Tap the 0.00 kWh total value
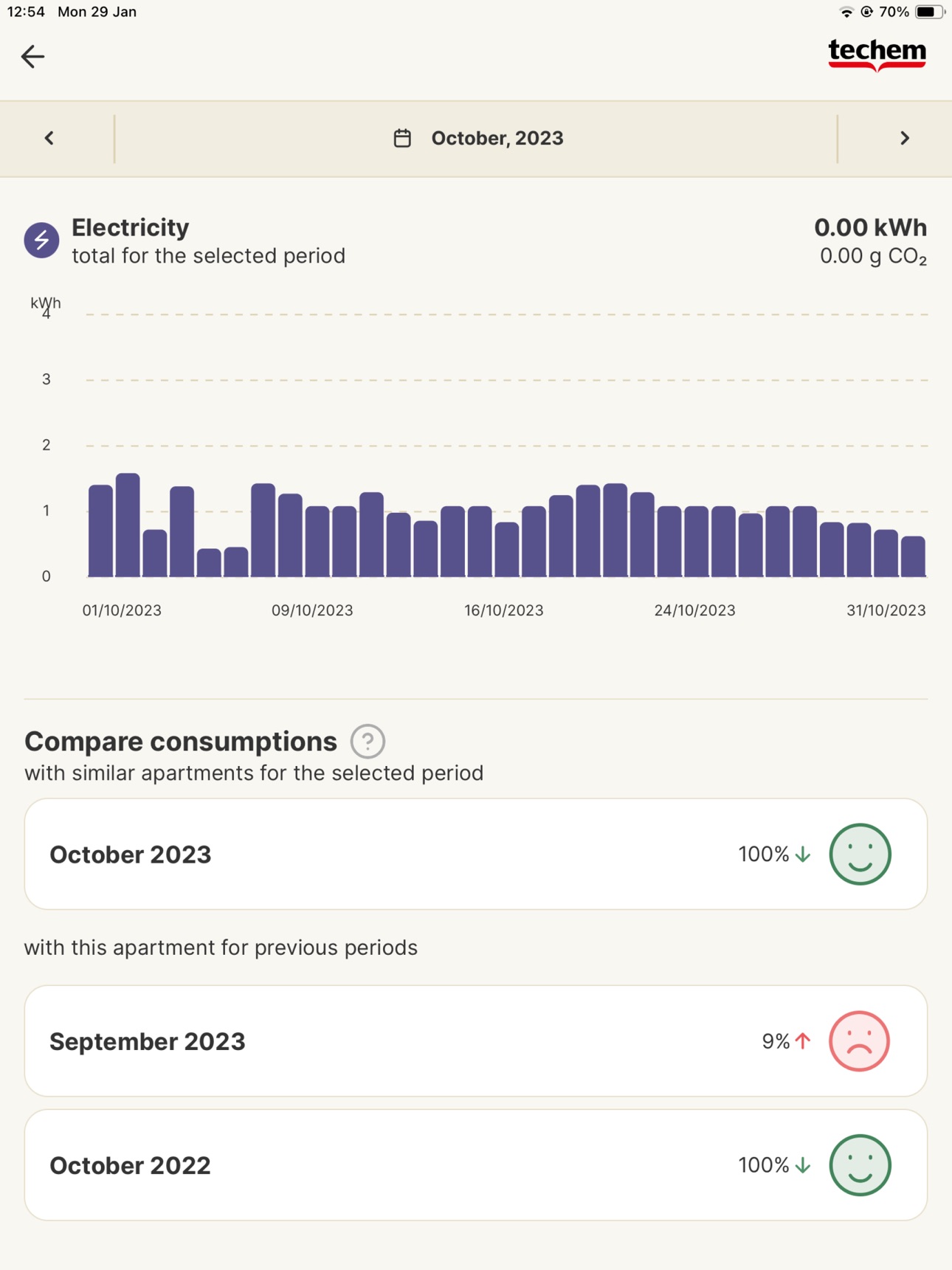952x1270 pixels. (x=870, y=227)
